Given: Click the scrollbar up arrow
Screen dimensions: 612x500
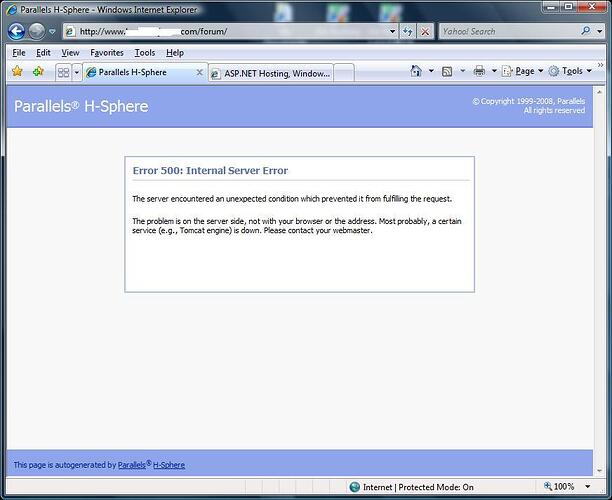Looking at the screenshot, I should click(600, 92).
